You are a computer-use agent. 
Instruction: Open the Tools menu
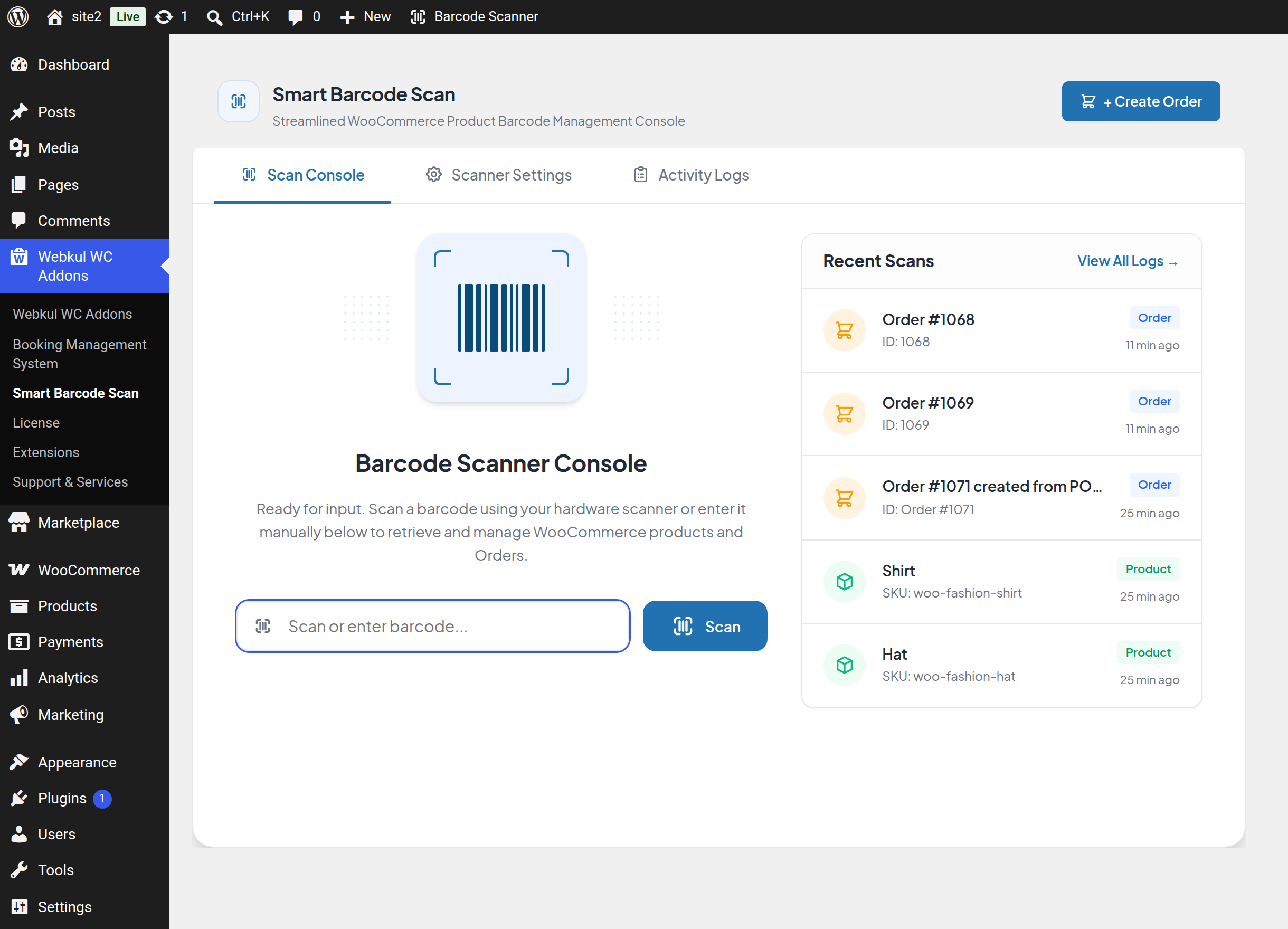(84, 869)
